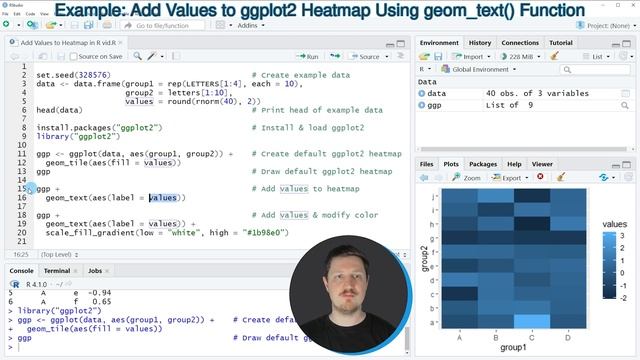This screenshot has width=640, height=360.
Task: Open an existing file via folder icon
Action: pos(51,25)
